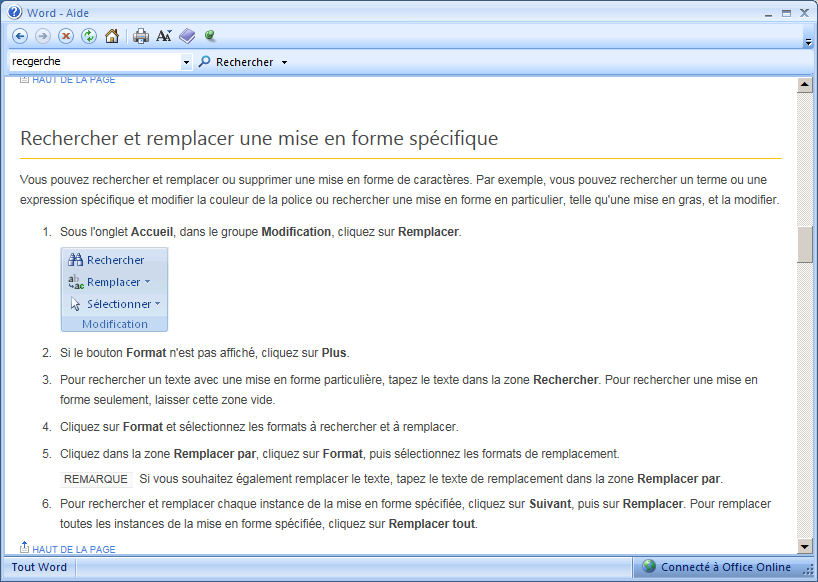Image resolution: width=818 pixels, height=582 pixels.
Task: Click the search text field containing recgerche
Action: pyautogui.click(x=95, y=62)
